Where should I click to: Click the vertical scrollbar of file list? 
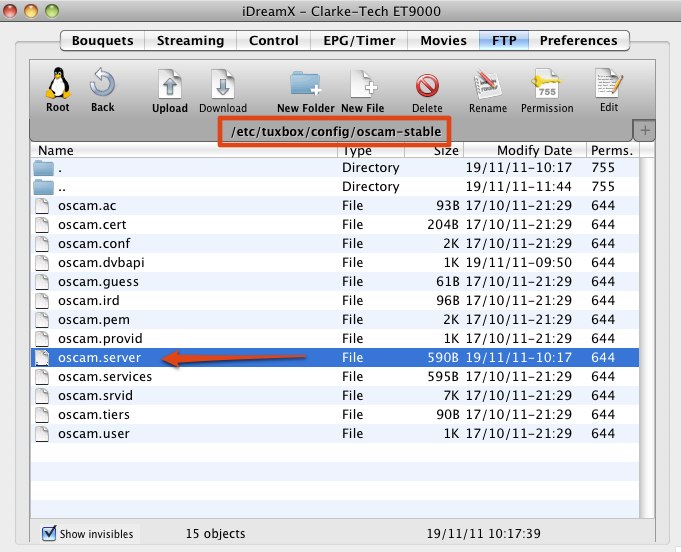[647, 337]
